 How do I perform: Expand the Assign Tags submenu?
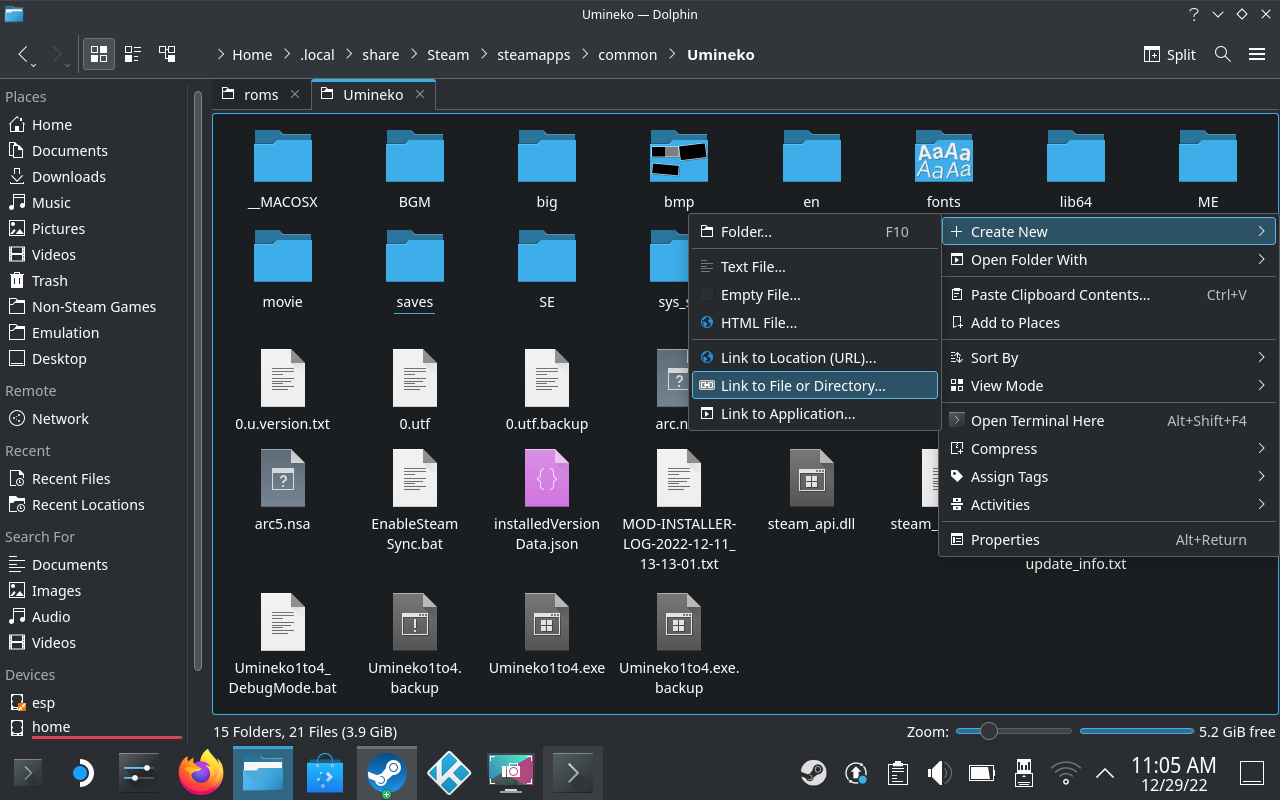(1109, 477)
